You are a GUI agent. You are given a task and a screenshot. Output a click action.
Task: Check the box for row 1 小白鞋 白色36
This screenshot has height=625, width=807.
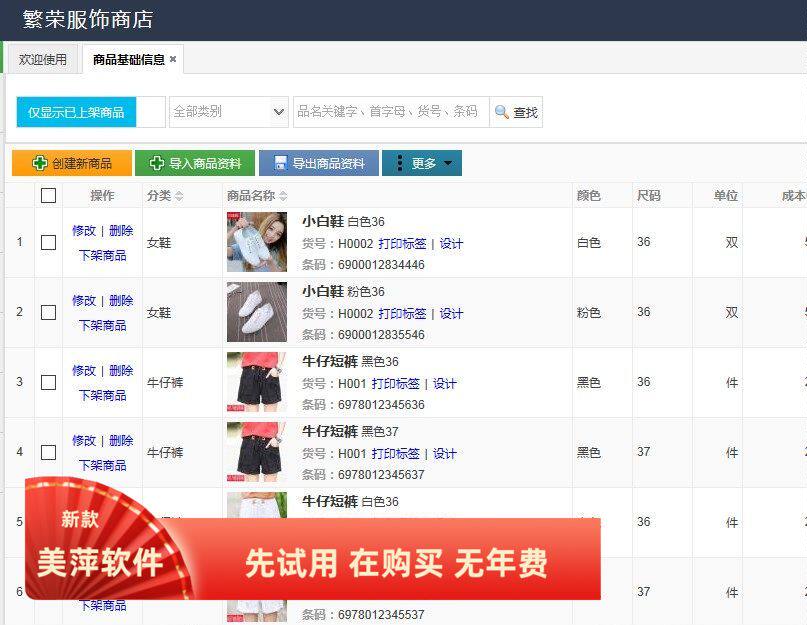[x=48, y=242]
